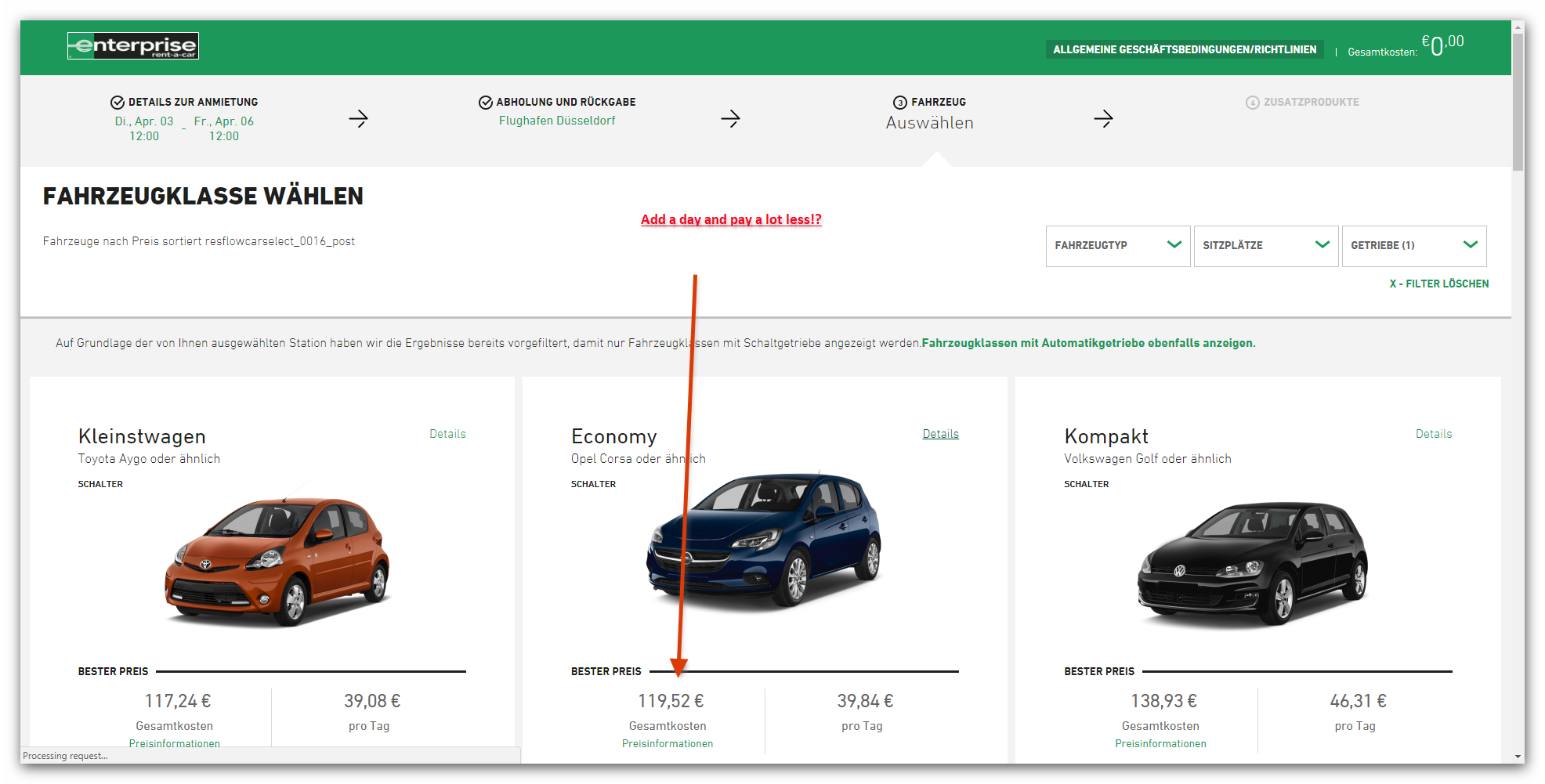Screen dimensions: 1545x784
Task: Open Allgemeine Geschäftsbedingungen/Richtlinien
Action: pos(1185,49)
